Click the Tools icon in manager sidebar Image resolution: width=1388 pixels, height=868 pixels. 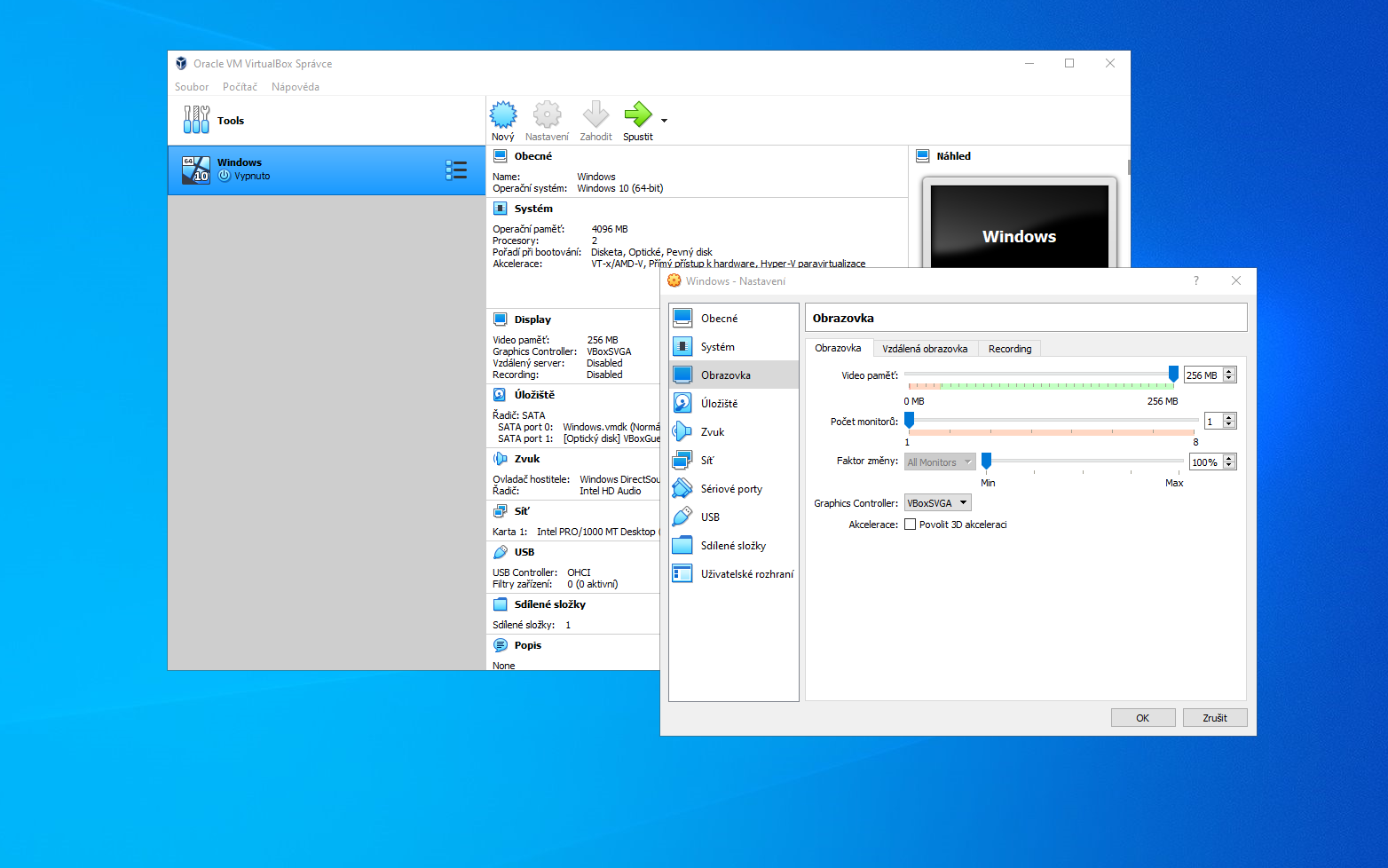pos(196,120)
